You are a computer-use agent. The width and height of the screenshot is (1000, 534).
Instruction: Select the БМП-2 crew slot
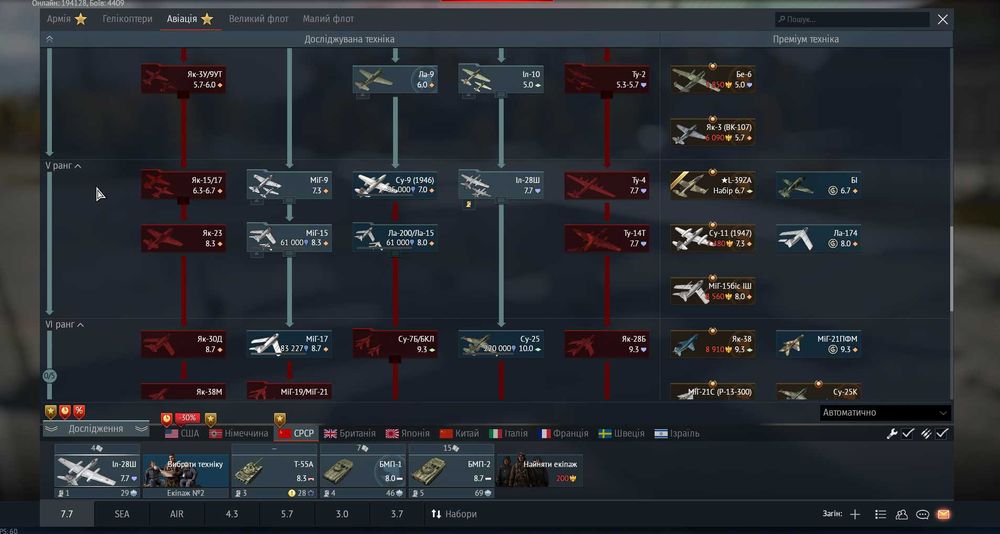[452, 471]
